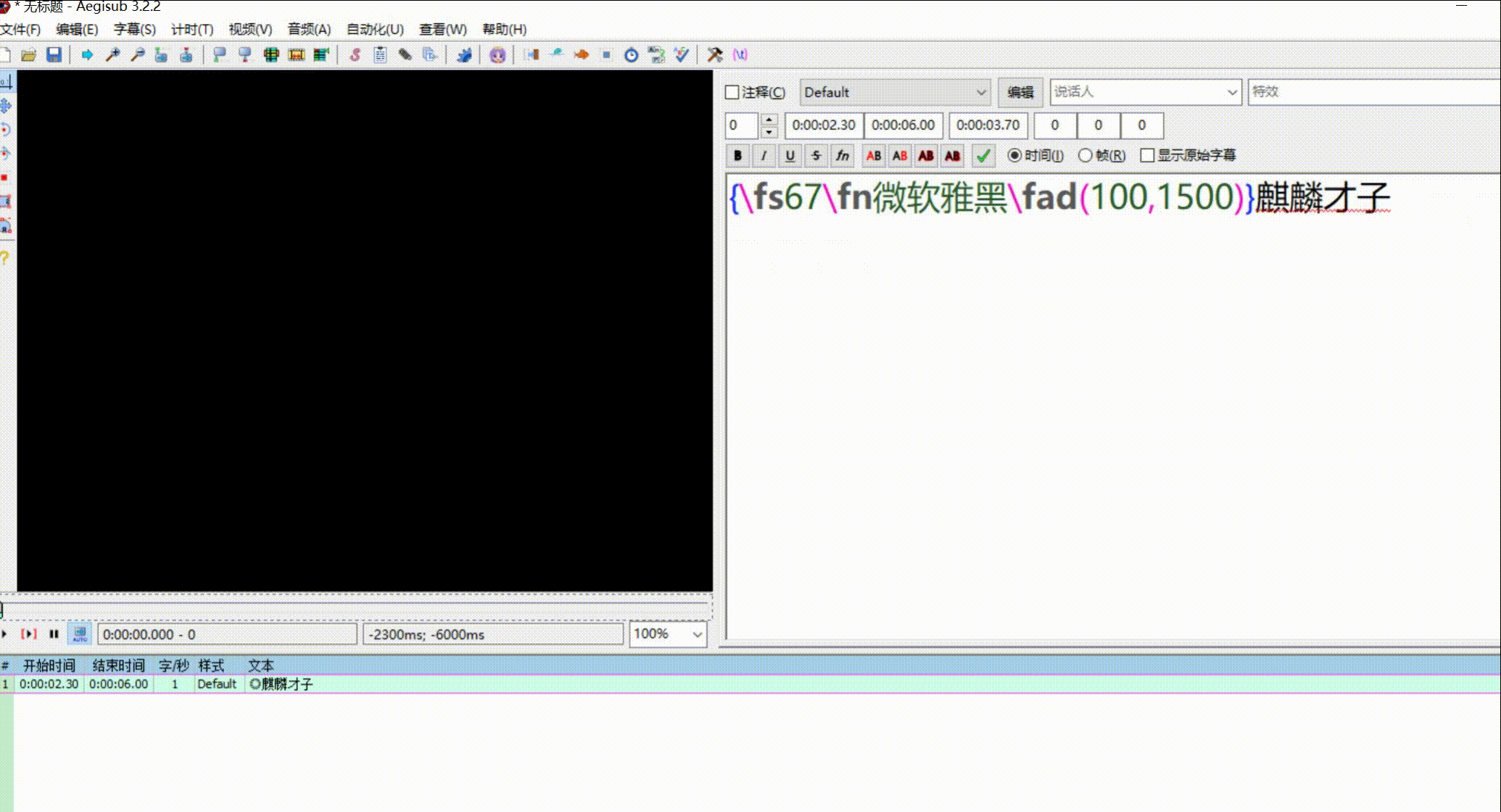Open the Styles Manager icon

[x=355, y=55]
